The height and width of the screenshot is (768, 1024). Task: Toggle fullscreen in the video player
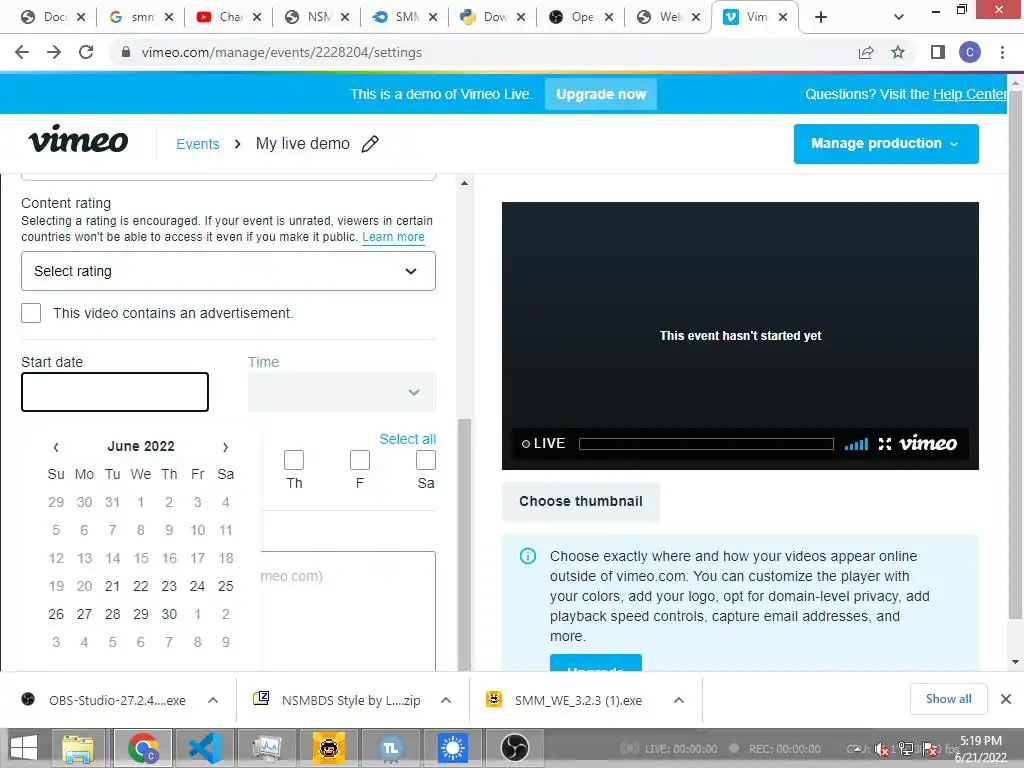(x=885, y=444)
